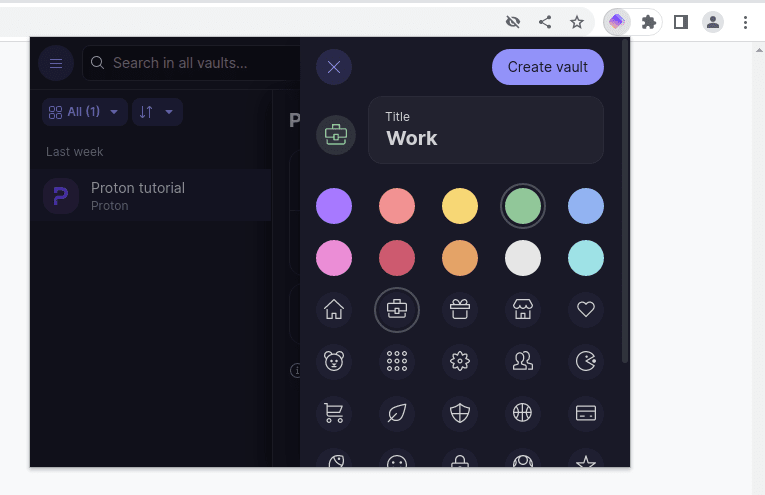Select the two people vault icon
This screenshot has height=495, width=765.
pyautogui.click(x=523, y=361)
